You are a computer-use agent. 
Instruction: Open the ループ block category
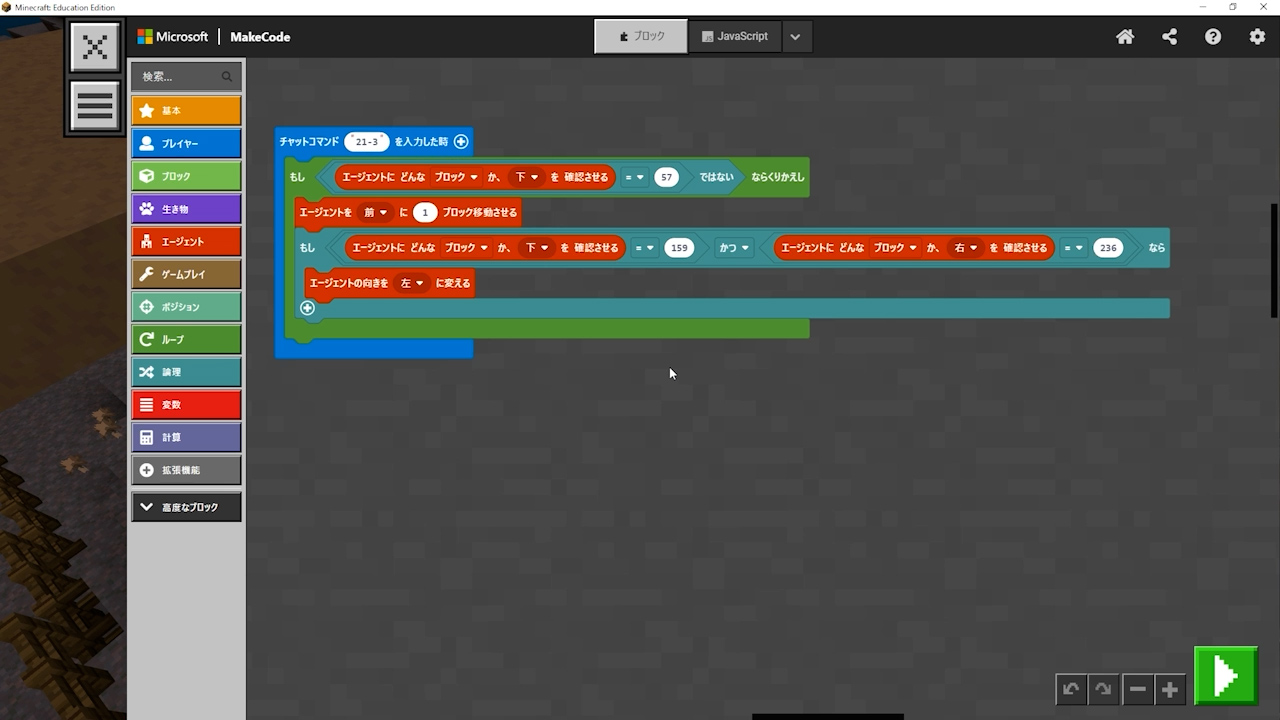click(x=186, y=339)
